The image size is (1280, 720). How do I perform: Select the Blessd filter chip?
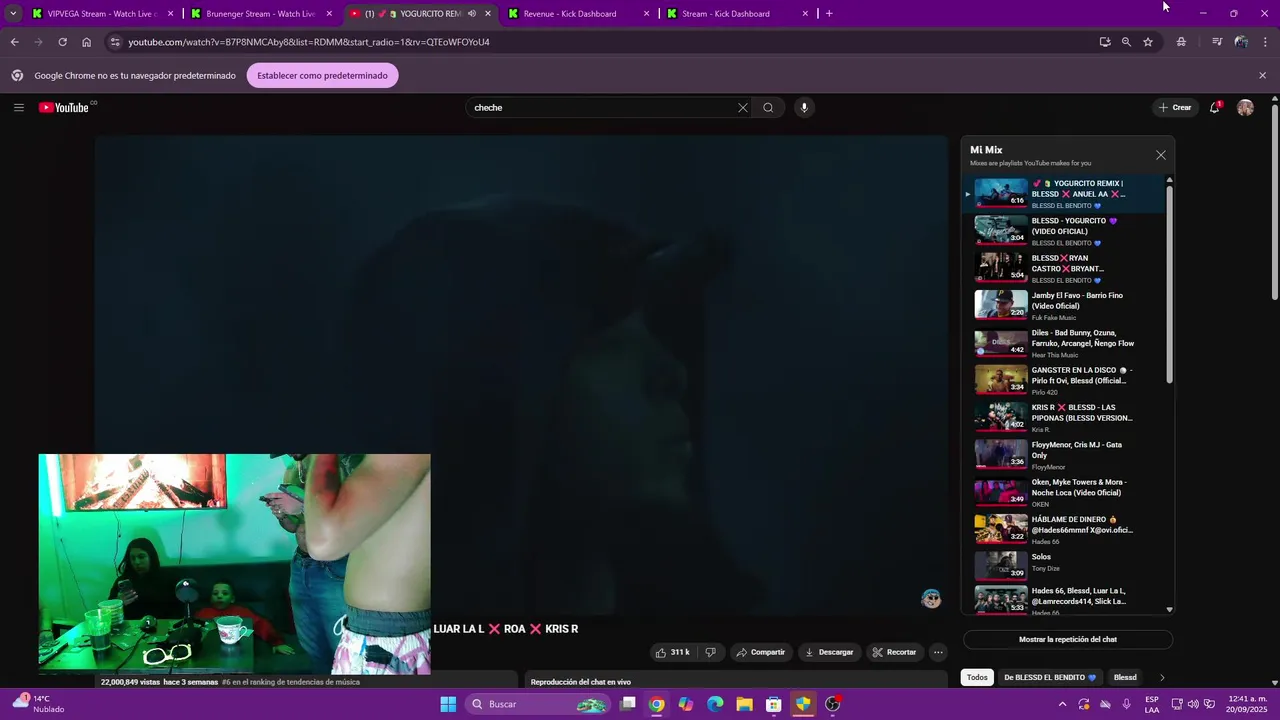click(1125, 677)
